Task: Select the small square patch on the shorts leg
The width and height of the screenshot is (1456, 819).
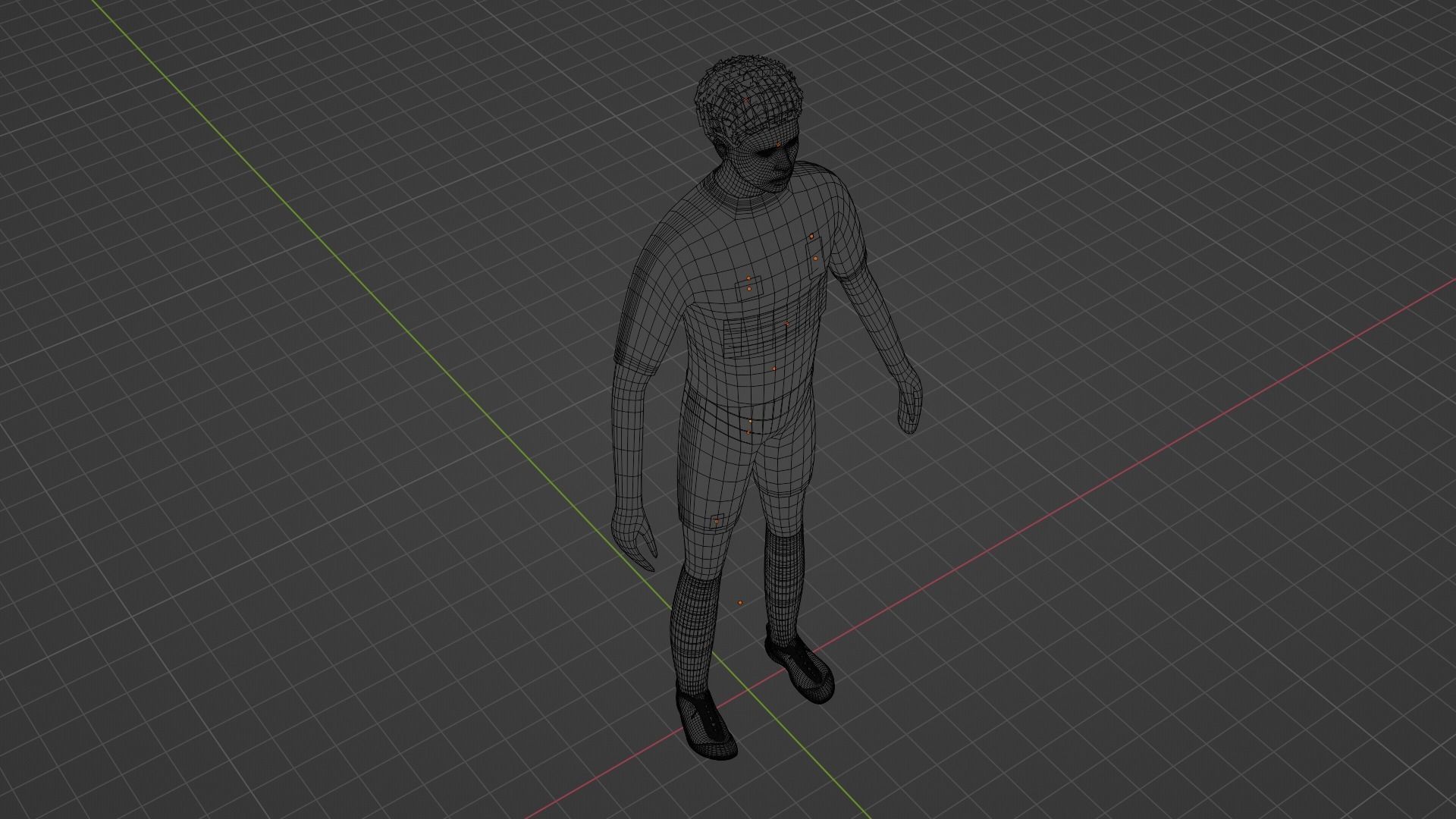Action: (x=717, y=522)
